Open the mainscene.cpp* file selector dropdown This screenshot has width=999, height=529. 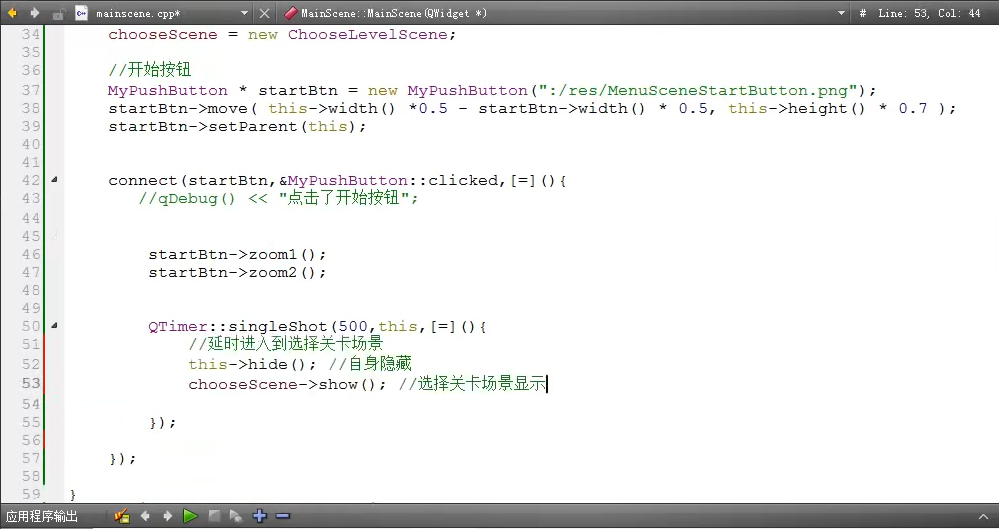pyautogui.click(x=244, y=13)
